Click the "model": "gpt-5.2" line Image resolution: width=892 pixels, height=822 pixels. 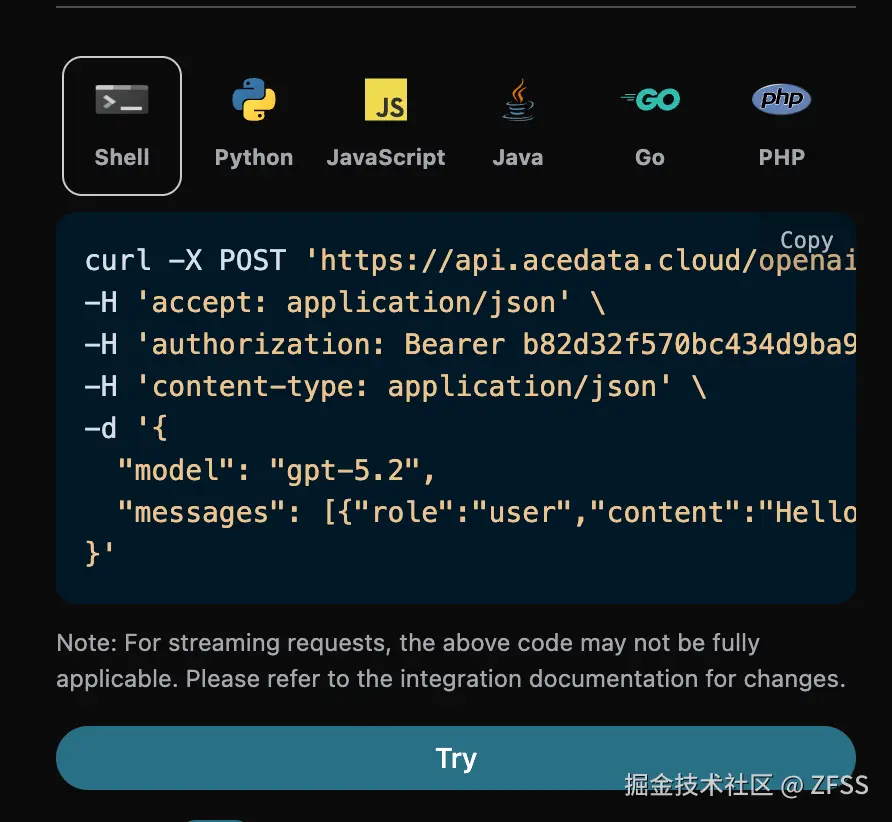[x=276, y=470]
